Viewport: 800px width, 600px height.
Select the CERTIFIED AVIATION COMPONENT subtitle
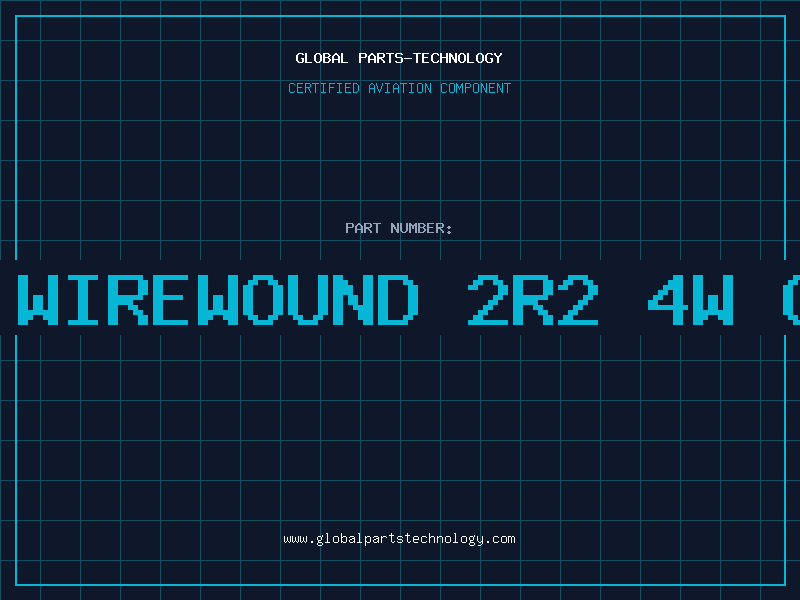(399, 88)
